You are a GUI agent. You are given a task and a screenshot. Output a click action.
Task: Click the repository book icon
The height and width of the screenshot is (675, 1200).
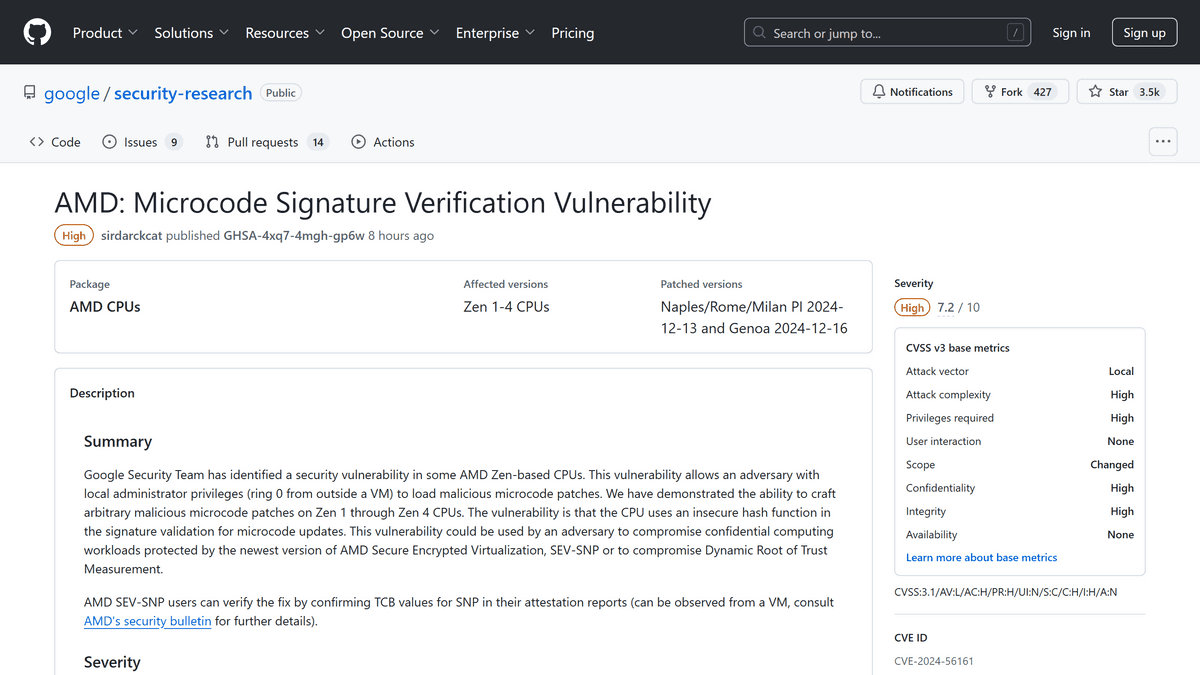click(30, 93)
